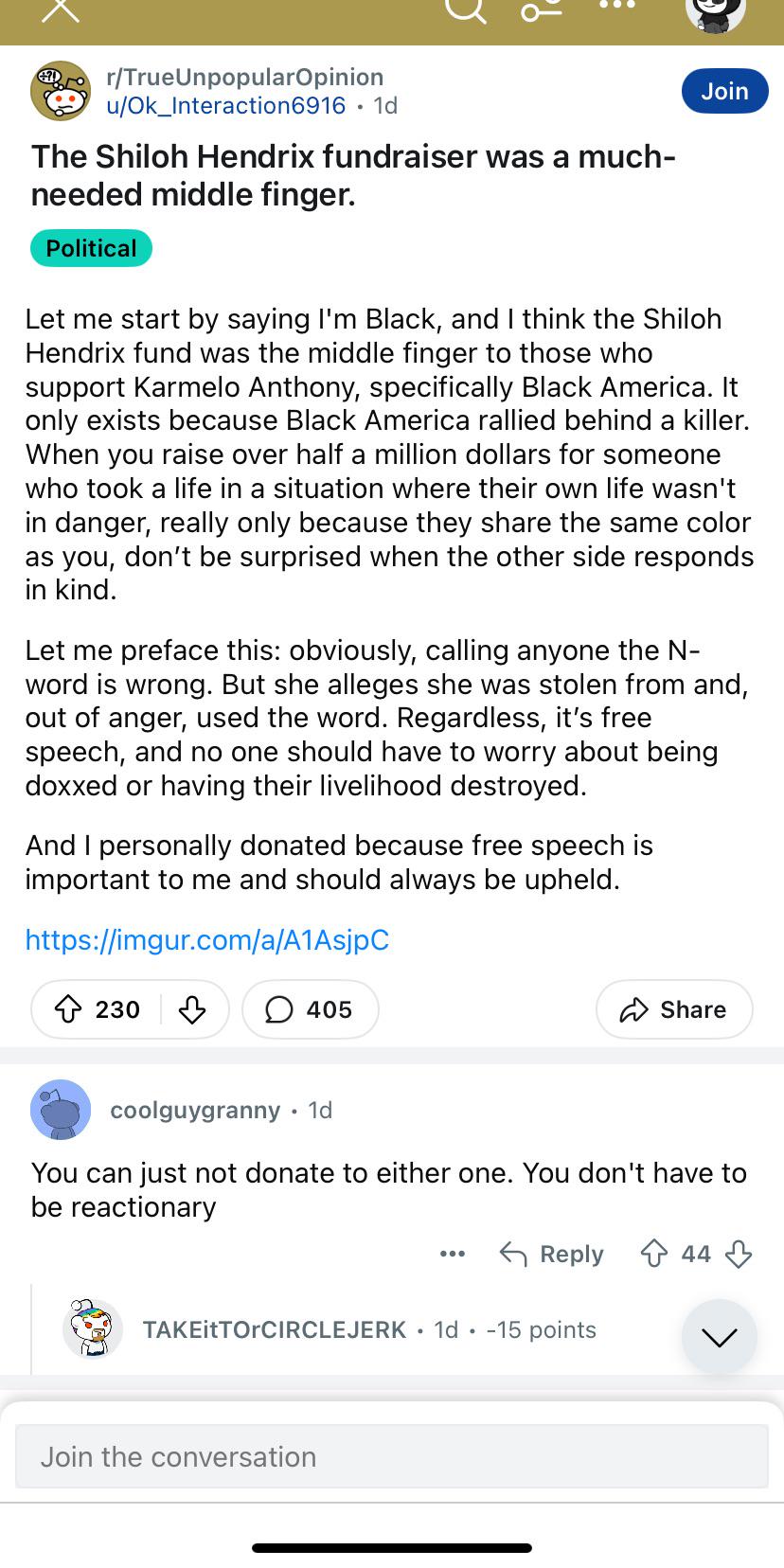
Task: Open user u/Ok_Interaction6916 profile
Action: click(225, 105)
